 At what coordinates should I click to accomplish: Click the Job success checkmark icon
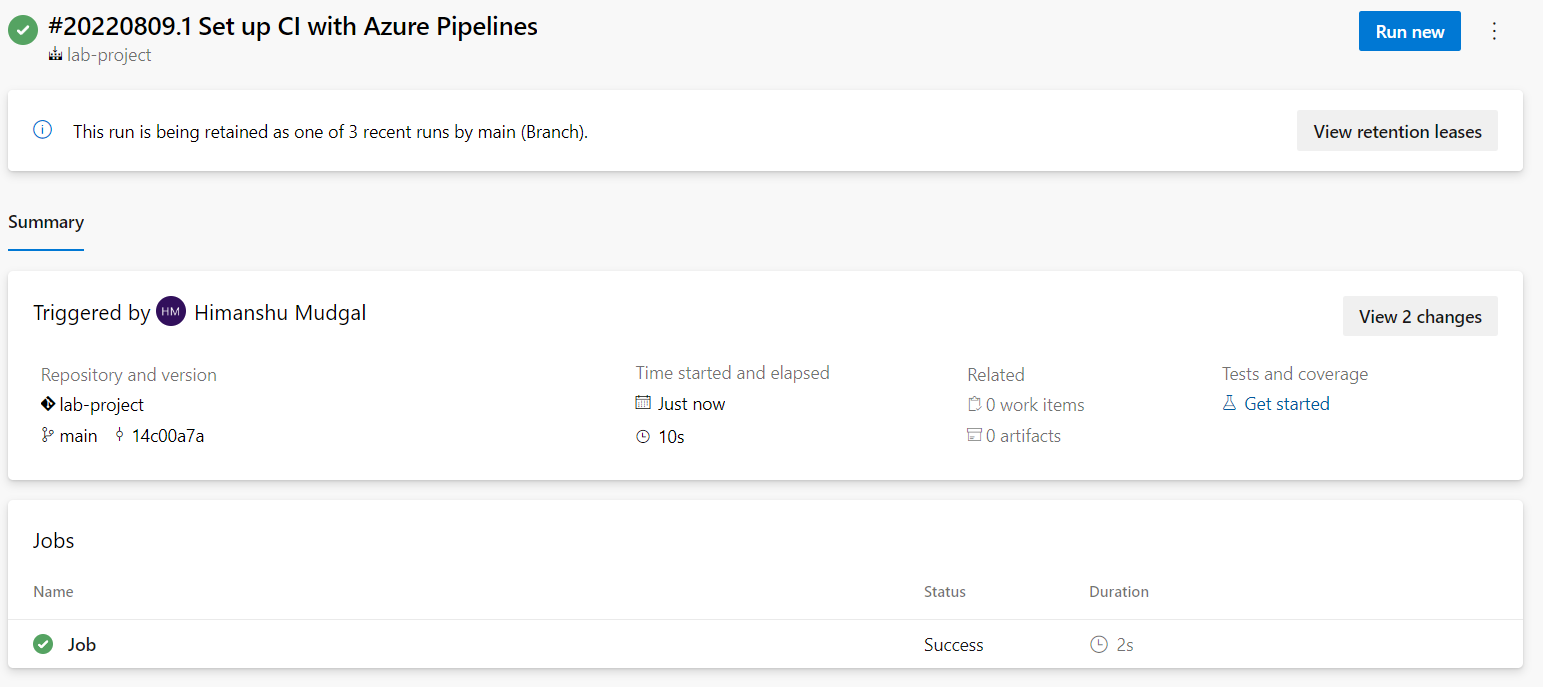[x=43, y=644]
